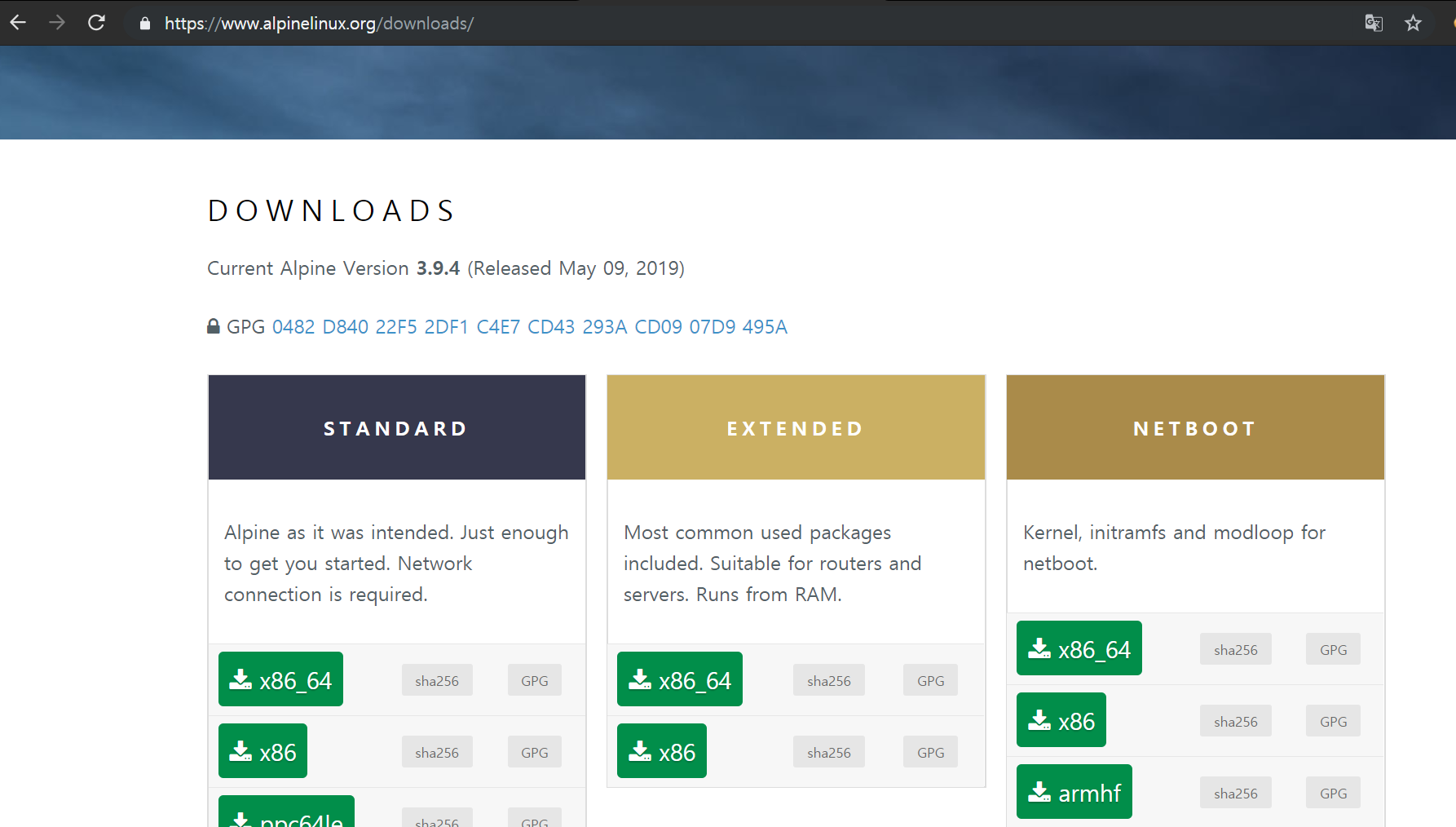The width and height of the screenshot is (1456, 827).
Task: Download Standard x86 image
Action: tap(263, 751)
